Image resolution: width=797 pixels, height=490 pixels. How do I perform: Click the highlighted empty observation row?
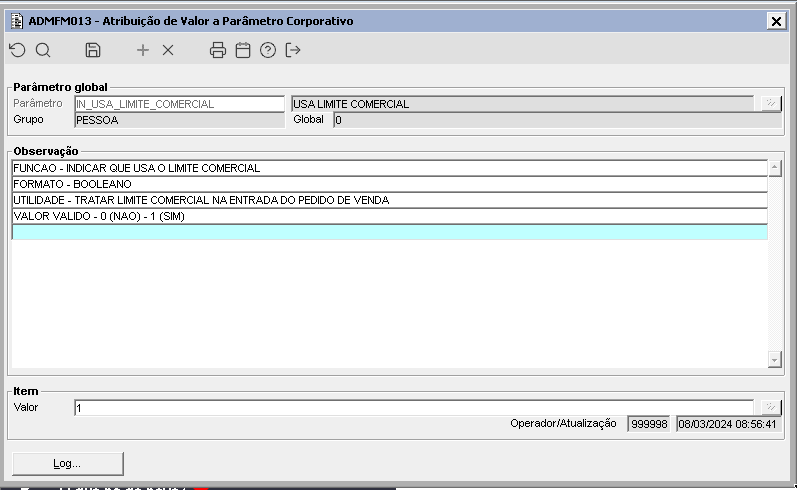[x=389, y=232]
